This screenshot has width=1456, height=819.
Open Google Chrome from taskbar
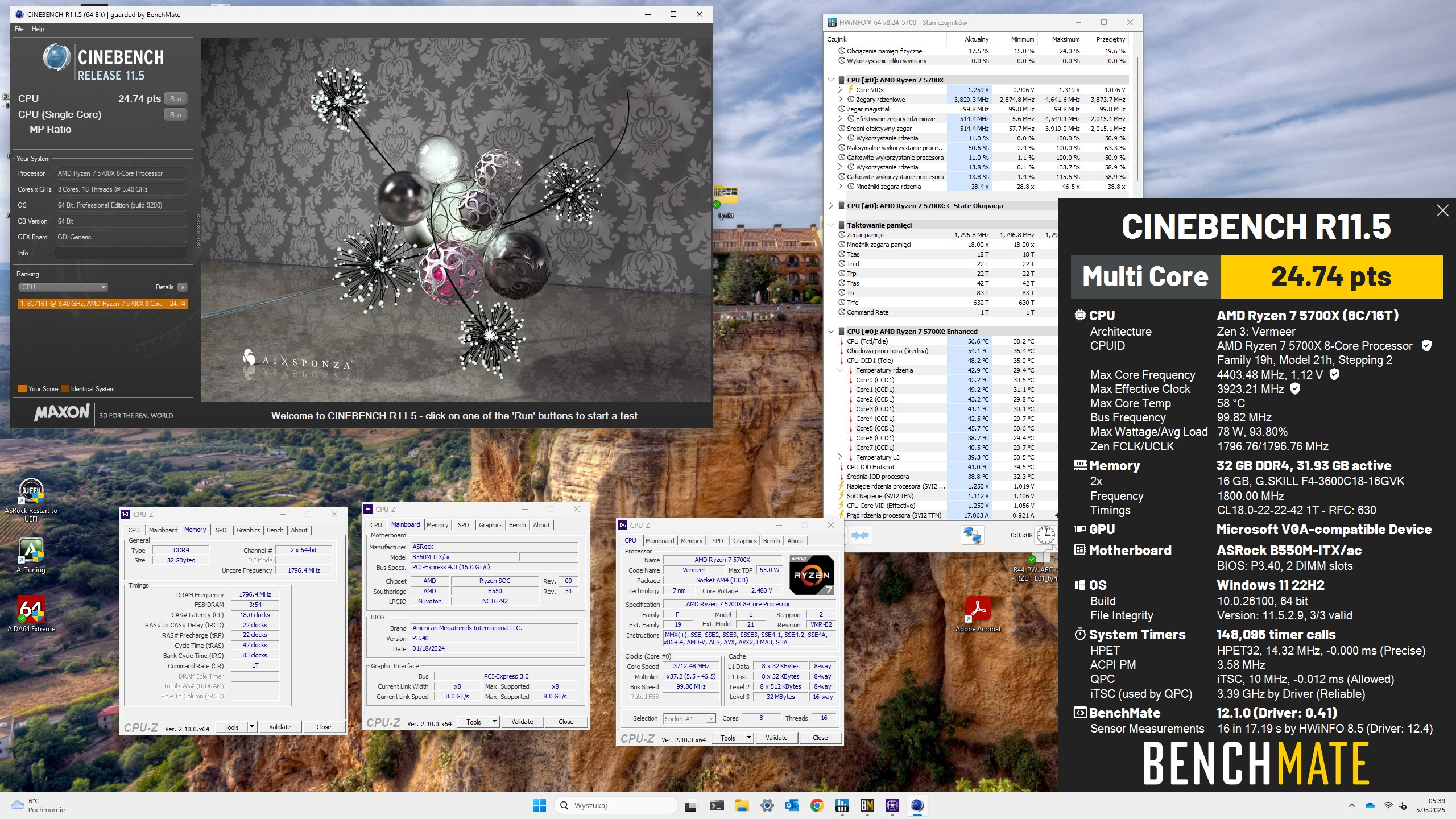click(x=817, y=805)
